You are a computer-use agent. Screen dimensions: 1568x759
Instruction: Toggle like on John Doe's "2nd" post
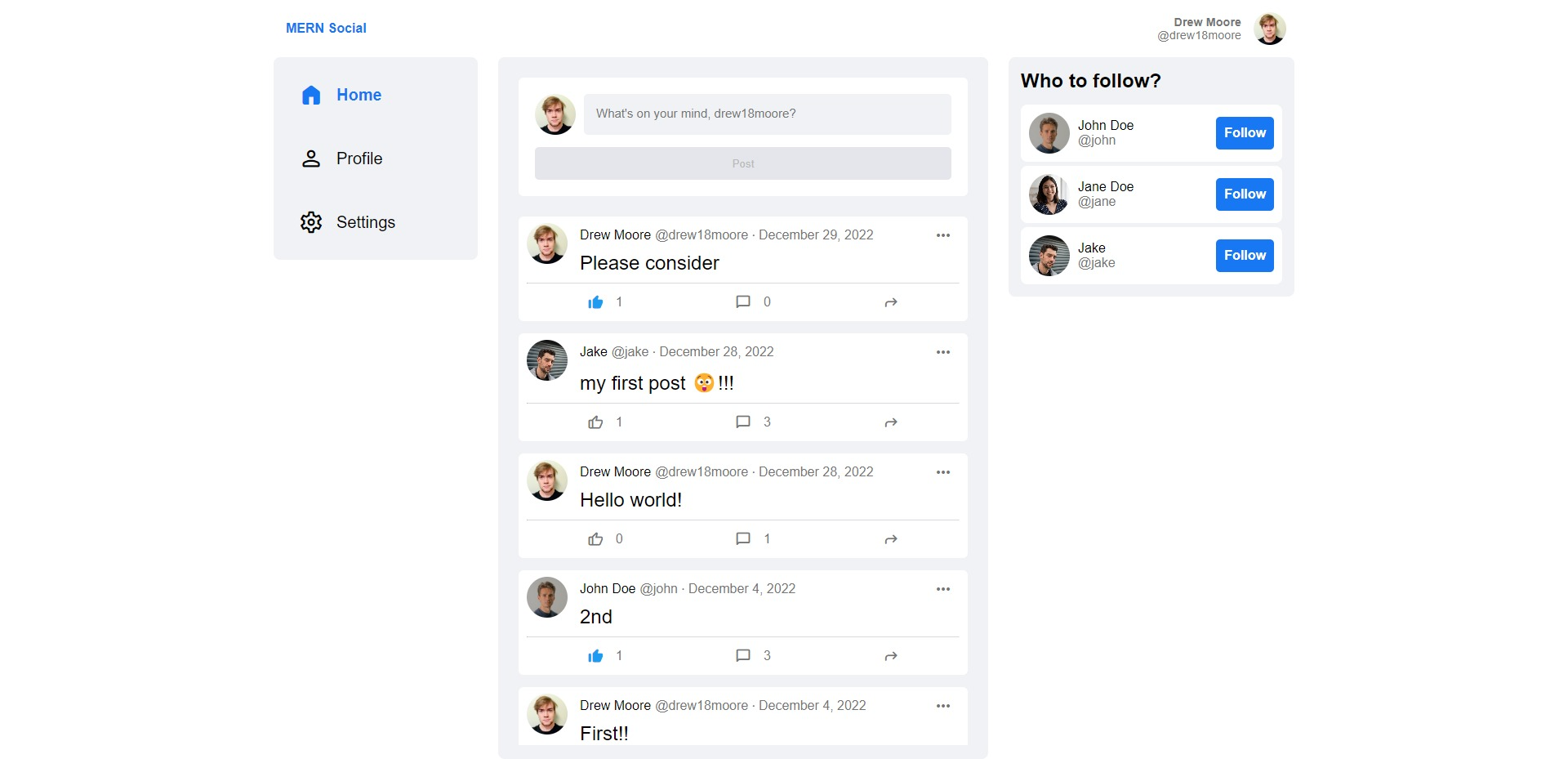595,656
